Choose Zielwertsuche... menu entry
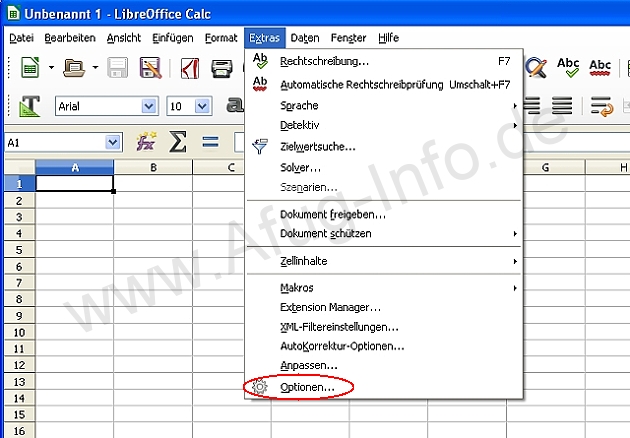 384,147
